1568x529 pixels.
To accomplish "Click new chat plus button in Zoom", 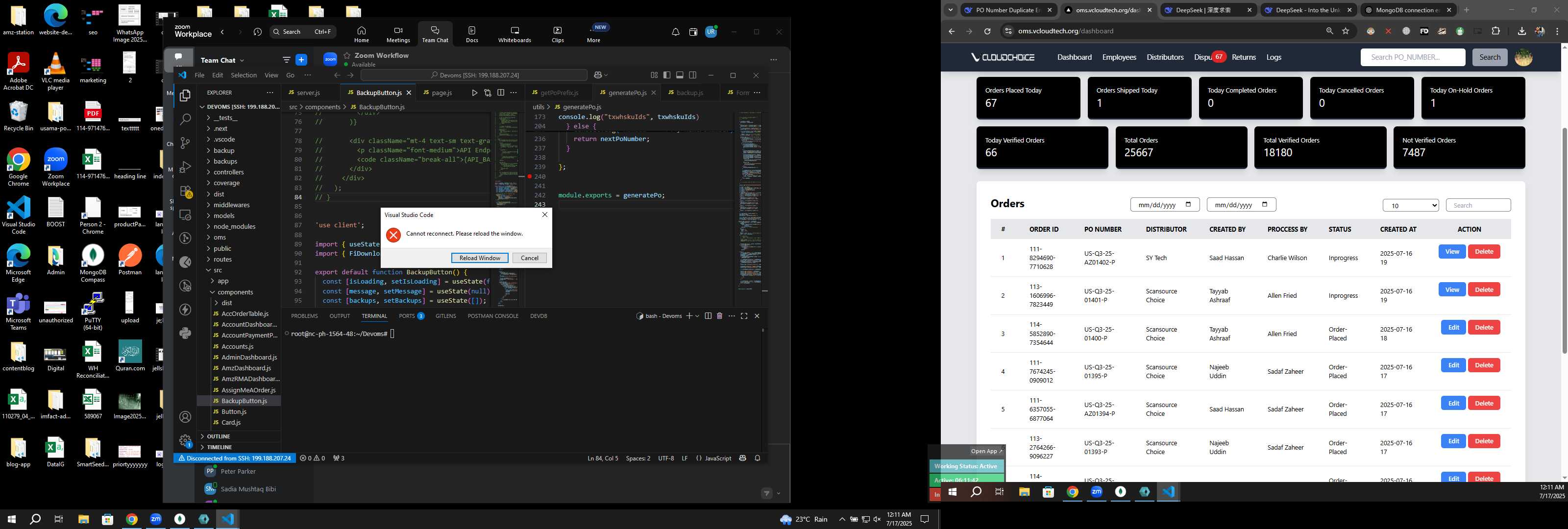I will (x=301, y=60).
